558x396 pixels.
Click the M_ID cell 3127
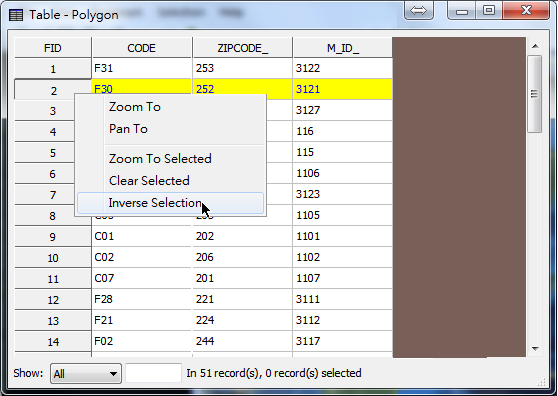[343, 110]
